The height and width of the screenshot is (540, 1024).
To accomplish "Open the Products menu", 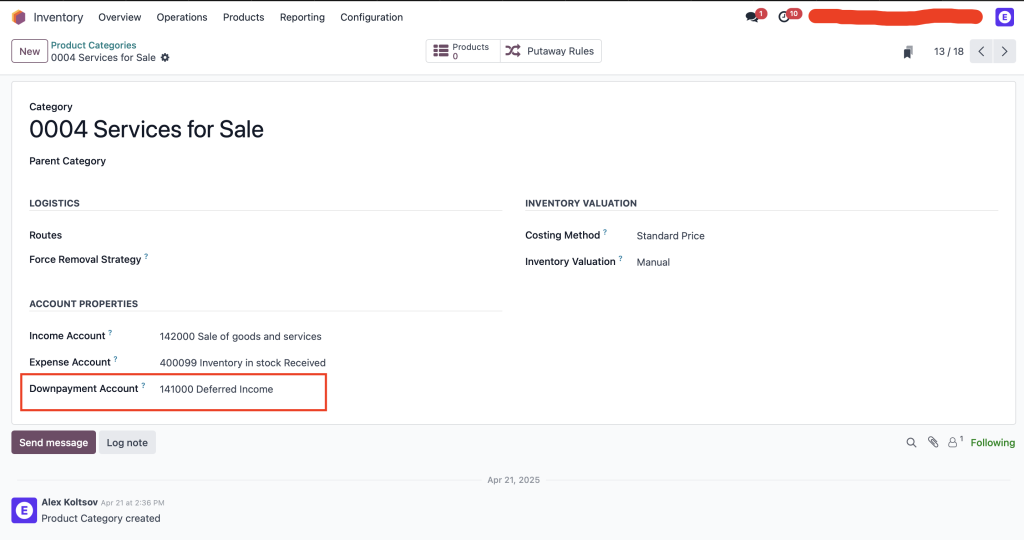I will 244,17.
